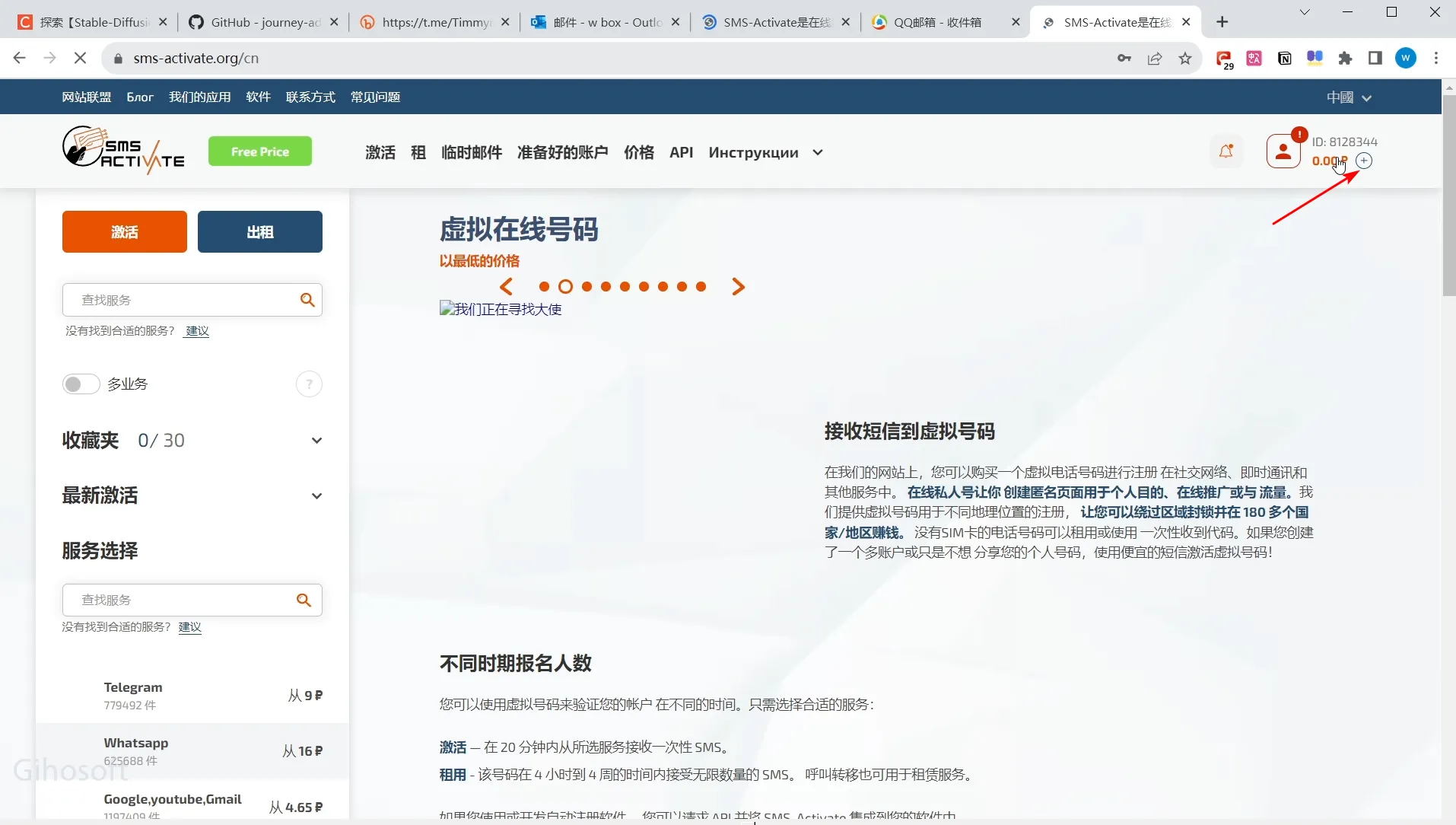Close the GitHub journey-ad tab
1456x825 pixels.
point(334,22)
